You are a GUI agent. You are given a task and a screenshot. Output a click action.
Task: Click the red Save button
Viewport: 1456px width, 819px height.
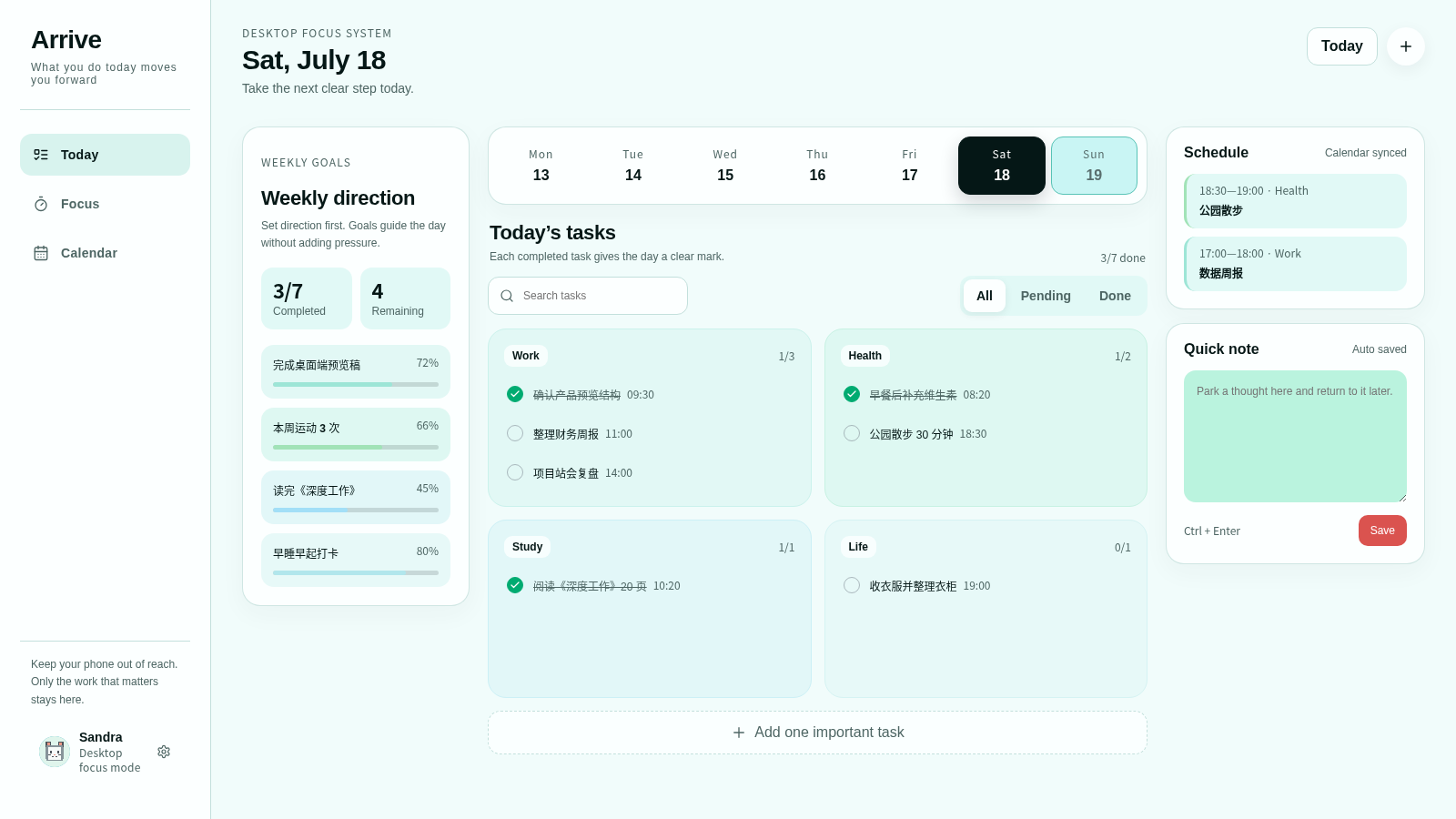coord(1382,531)
